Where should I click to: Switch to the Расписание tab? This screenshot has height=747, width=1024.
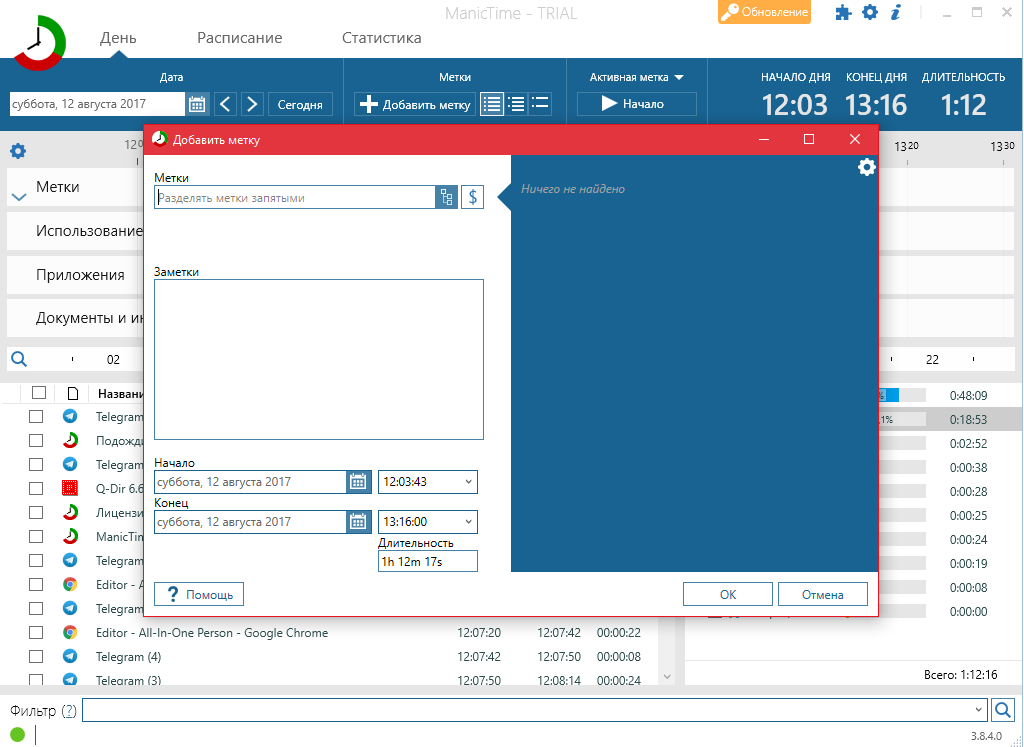coord(240,38)
